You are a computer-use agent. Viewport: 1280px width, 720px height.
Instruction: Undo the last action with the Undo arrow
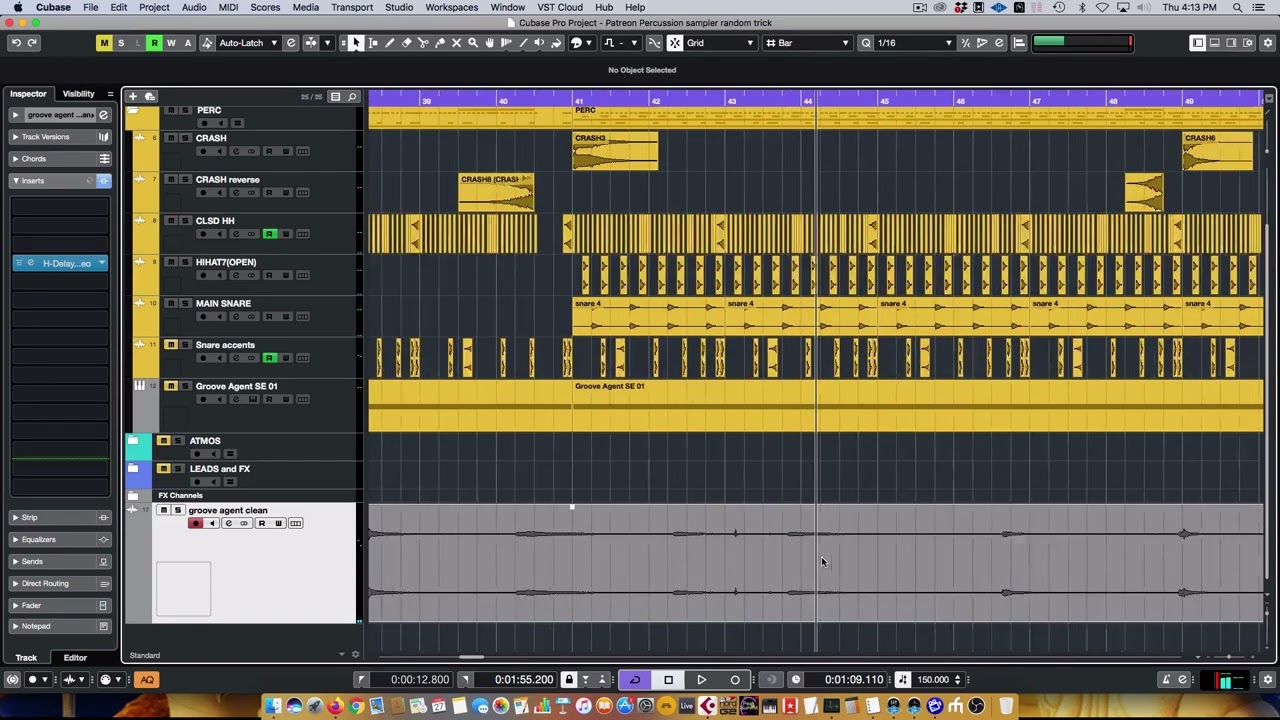click(16, 43)
